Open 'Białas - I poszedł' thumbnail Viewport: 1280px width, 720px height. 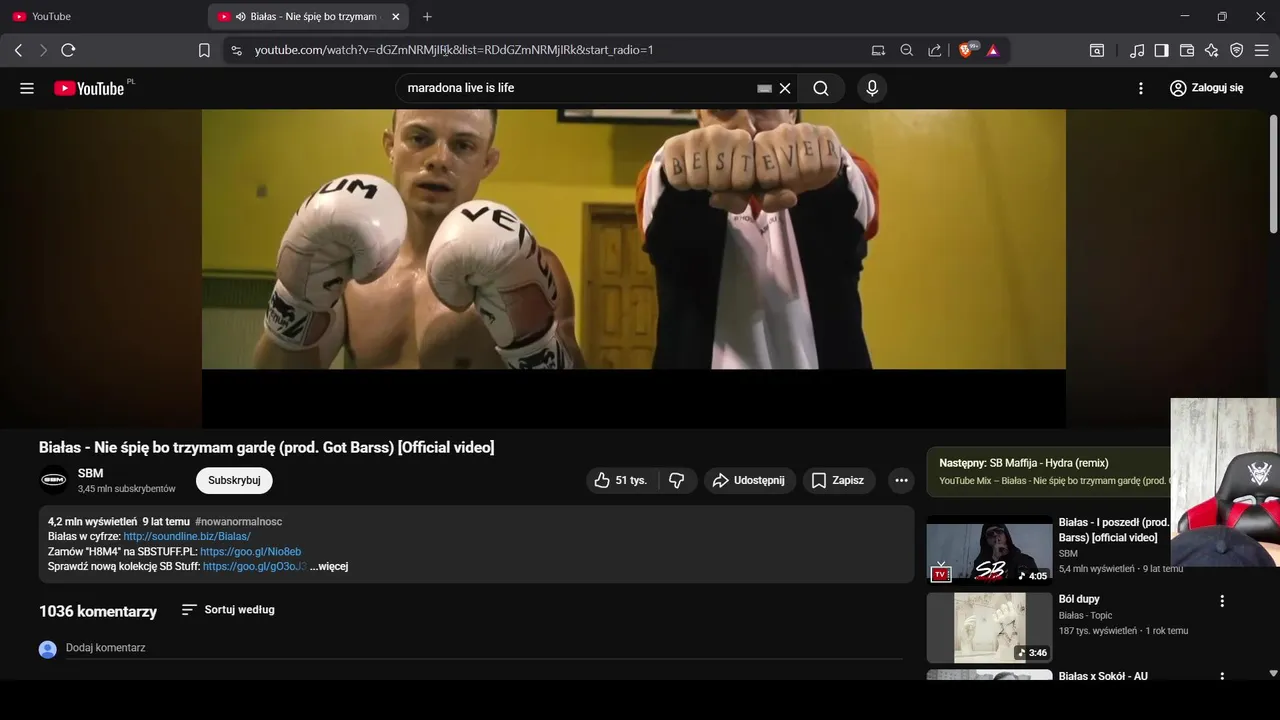[x=989, y=549]
